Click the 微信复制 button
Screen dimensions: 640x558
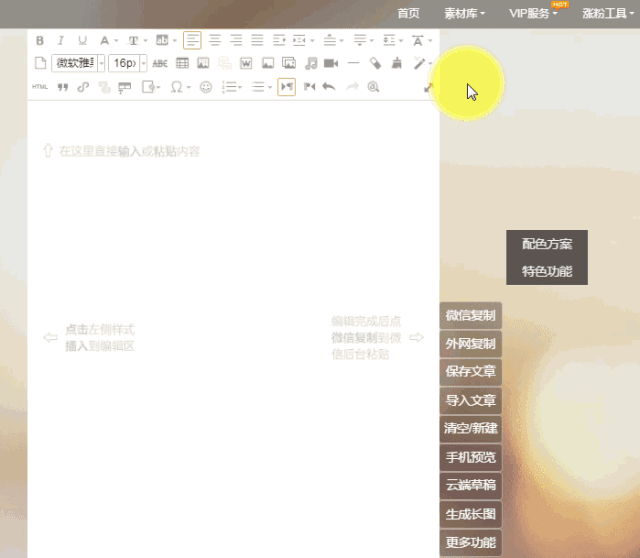tap(470, 316)
